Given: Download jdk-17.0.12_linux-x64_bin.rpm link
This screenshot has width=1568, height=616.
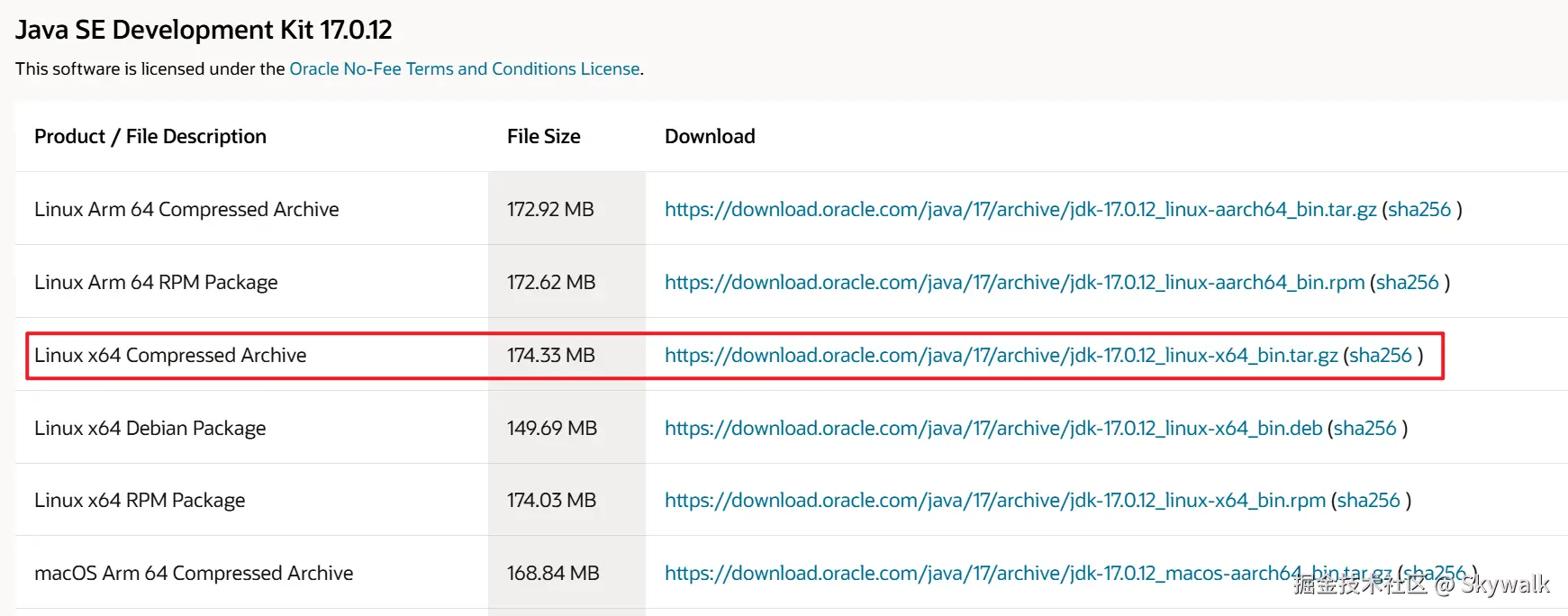Looking at the screenshot, I should coord(995,500).
